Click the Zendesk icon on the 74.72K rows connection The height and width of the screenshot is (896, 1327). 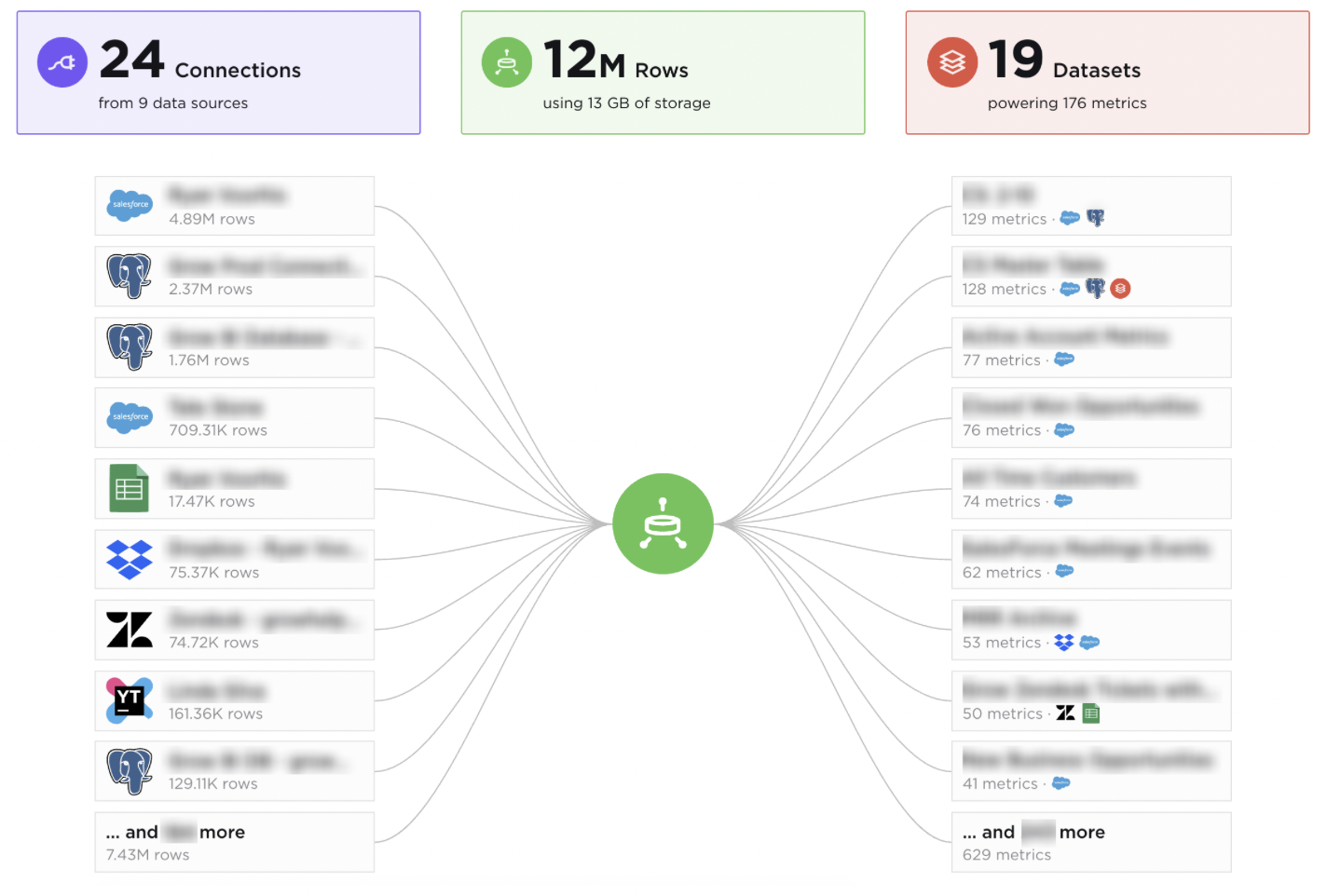[130, 630]
